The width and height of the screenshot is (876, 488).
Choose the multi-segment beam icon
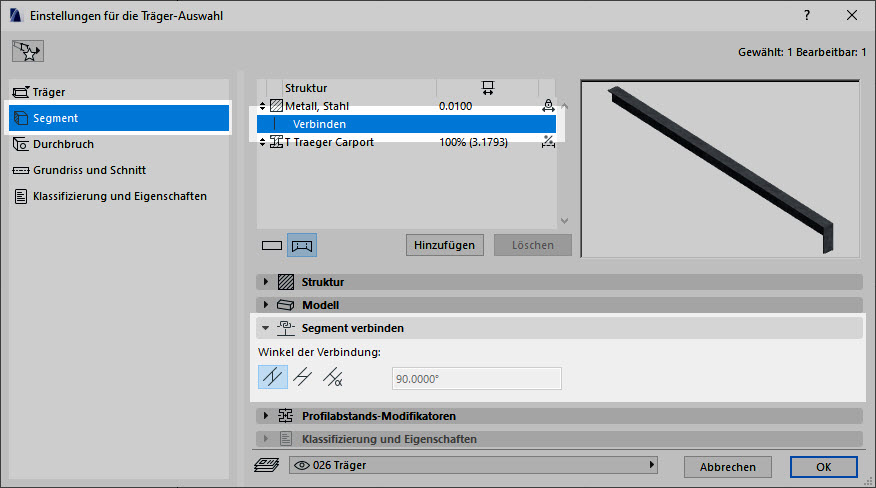click(302, 245)
